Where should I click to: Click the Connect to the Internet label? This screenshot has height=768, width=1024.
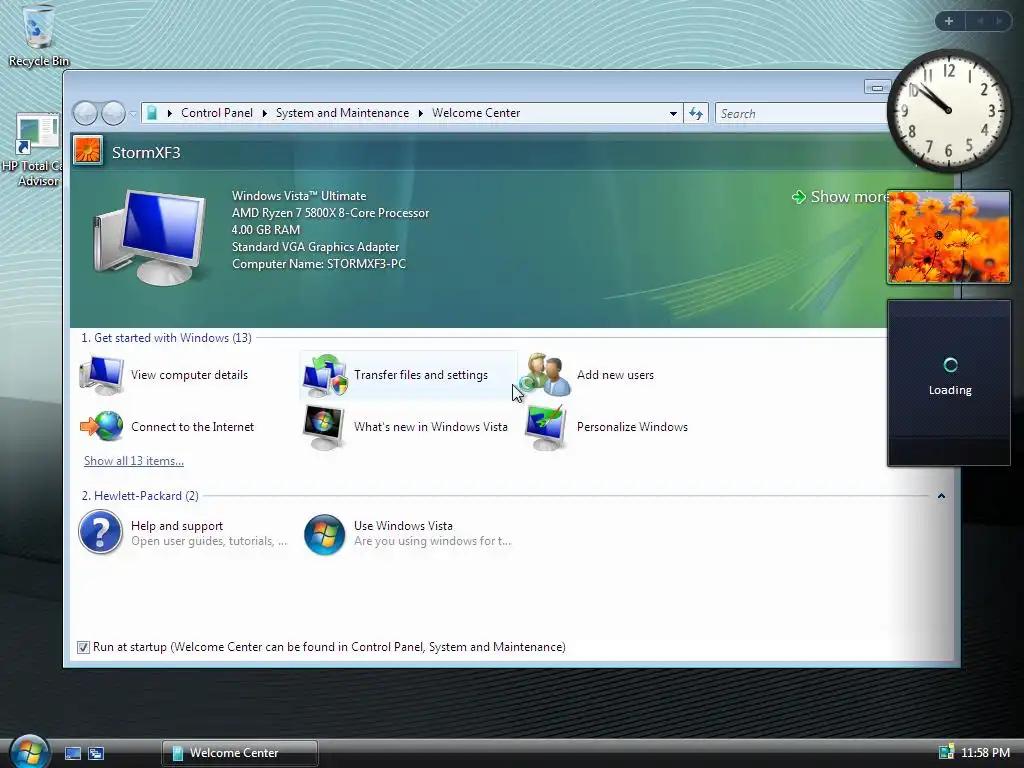coord(193,427)
